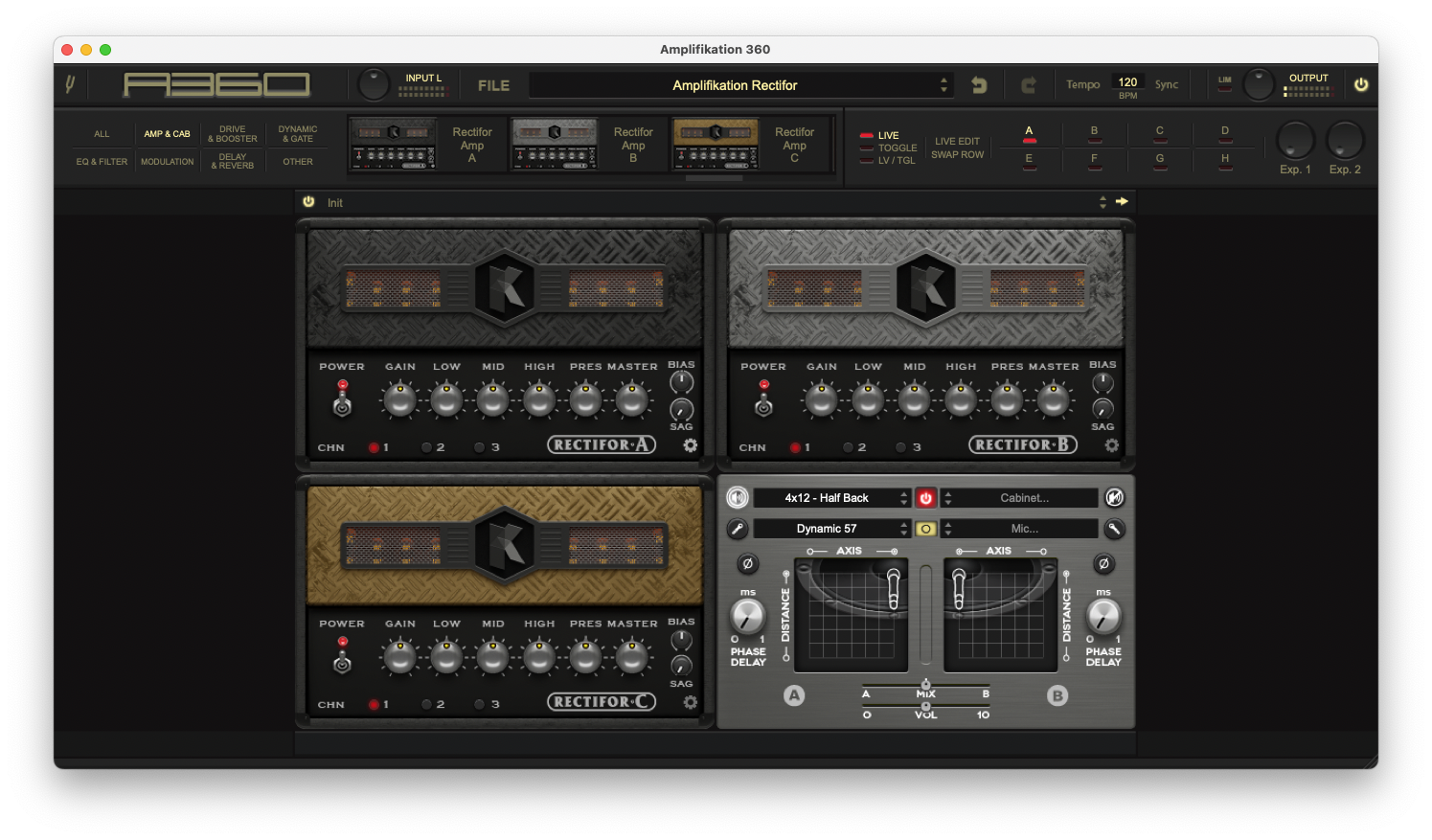Select the OTHER category tab
1432x840 pixels.
click(x=298, y=162)
